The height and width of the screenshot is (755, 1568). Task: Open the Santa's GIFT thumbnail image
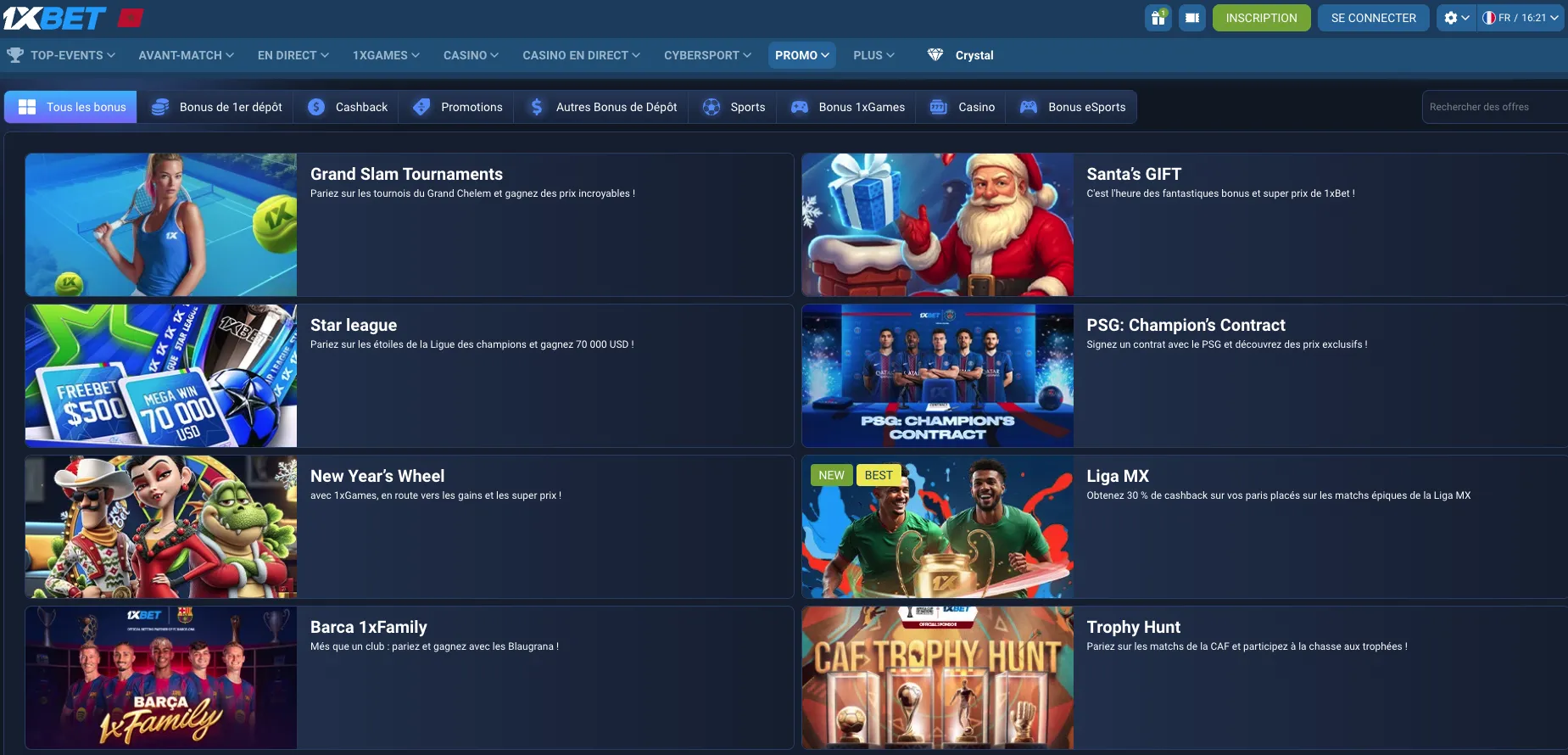click(938, 225)
